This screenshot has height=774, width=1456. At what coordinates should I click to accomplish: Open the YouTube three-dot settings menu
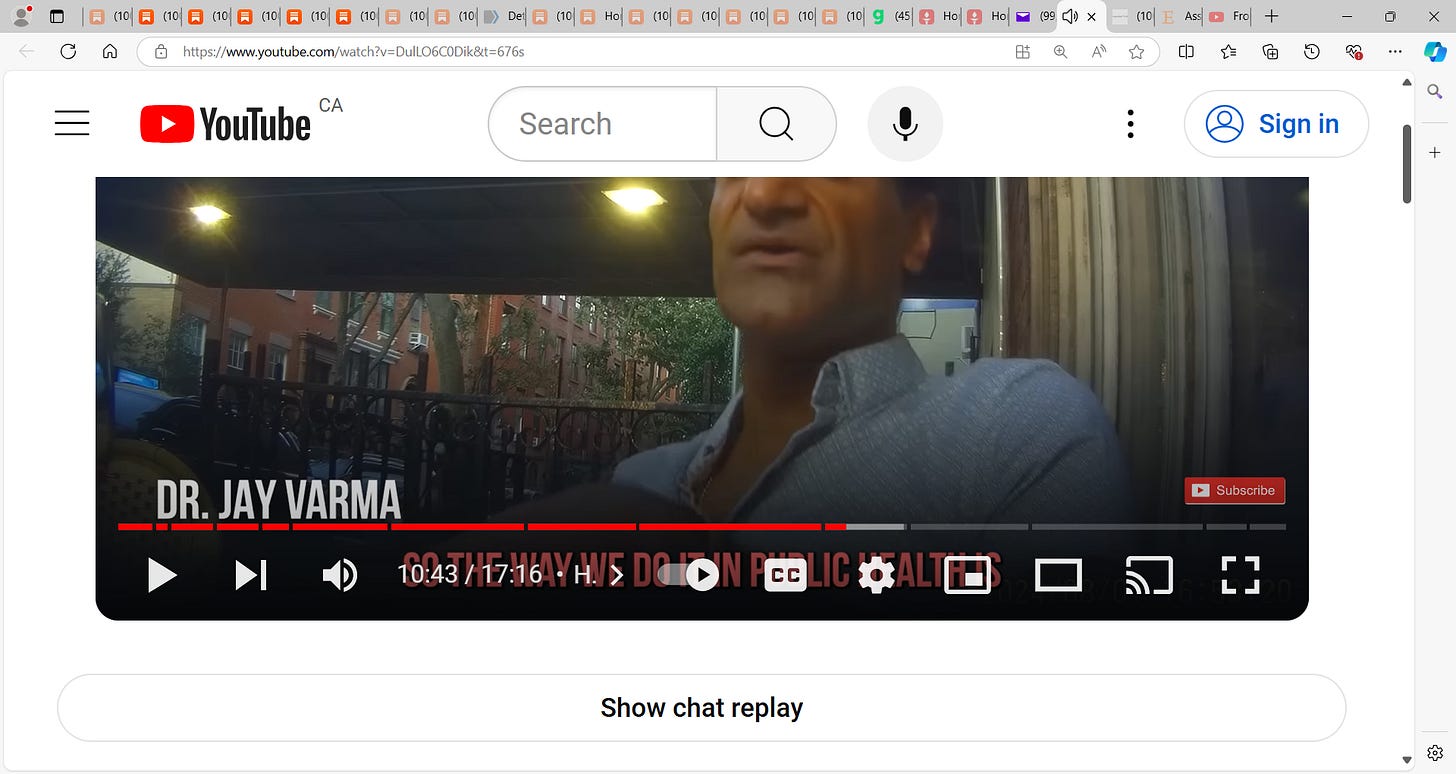coord(1130,124)
